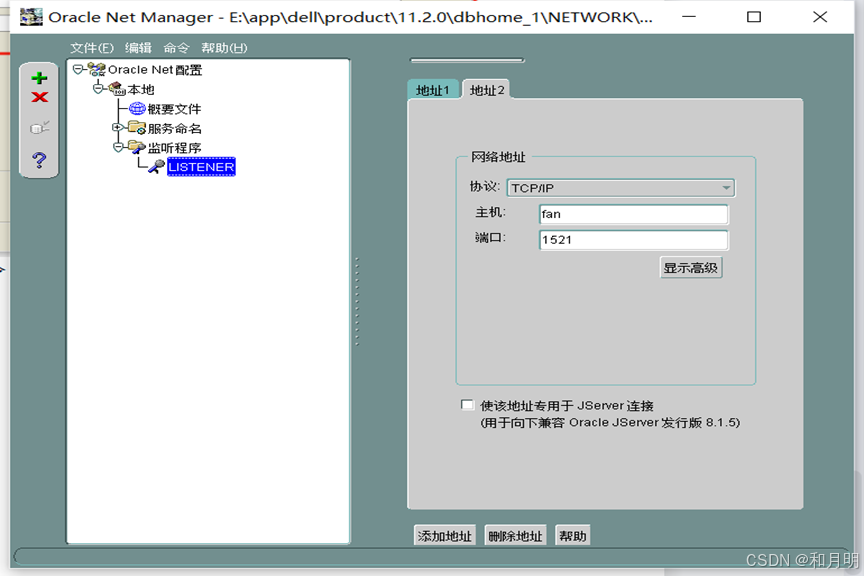
Task: Collapse the 本地 tree node
Action: click(98, 89)
